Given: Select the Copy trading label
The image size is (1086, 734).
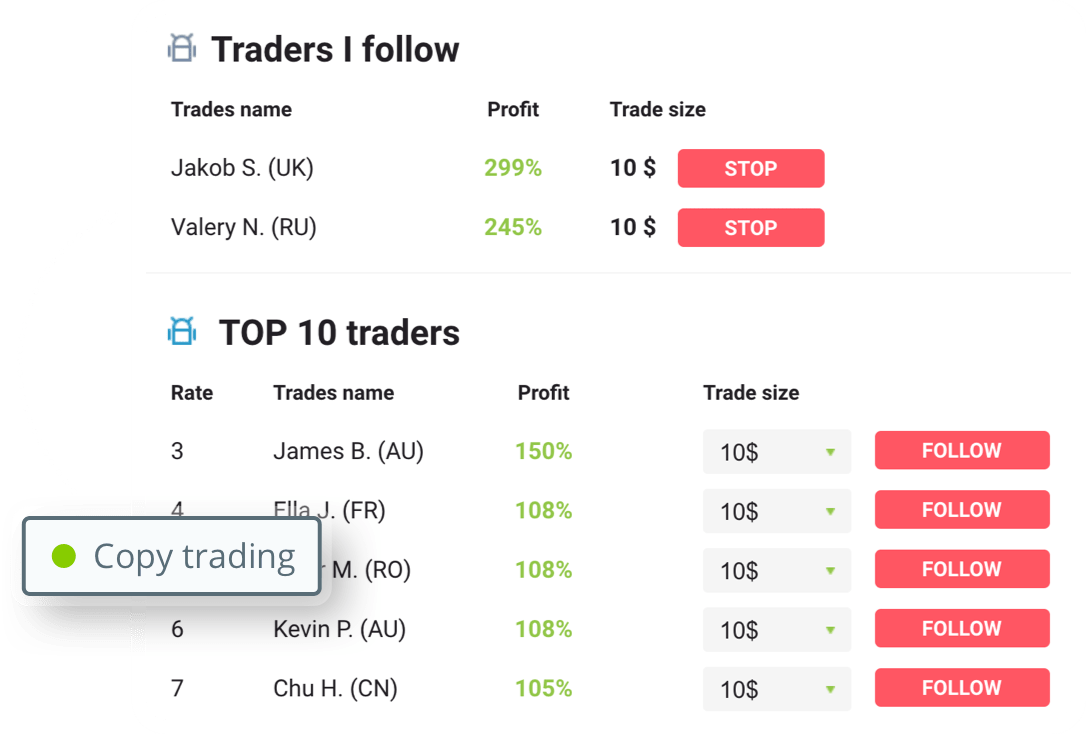Looking at the screenshot, I should 195,557.
